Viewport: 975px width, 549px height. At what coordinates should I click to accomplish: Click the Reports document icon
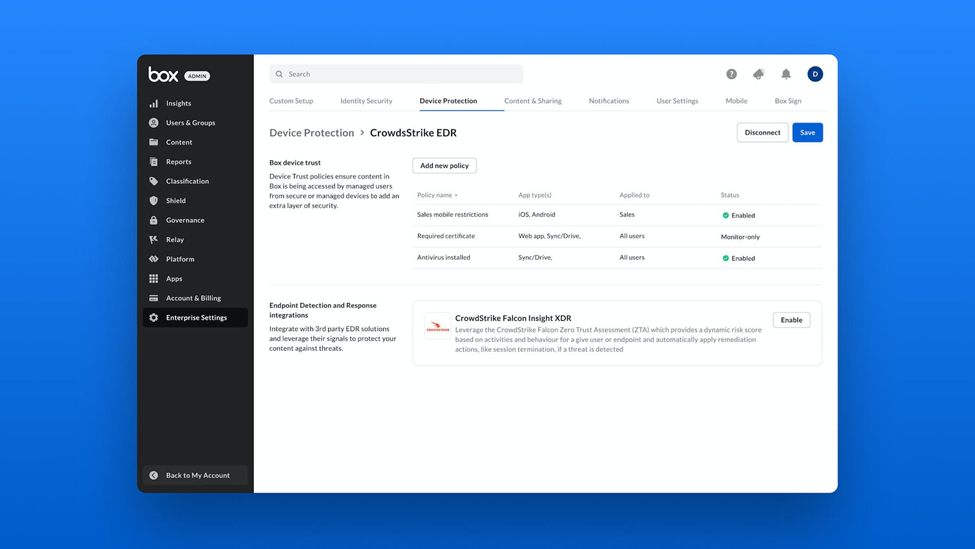pos(154,162)
